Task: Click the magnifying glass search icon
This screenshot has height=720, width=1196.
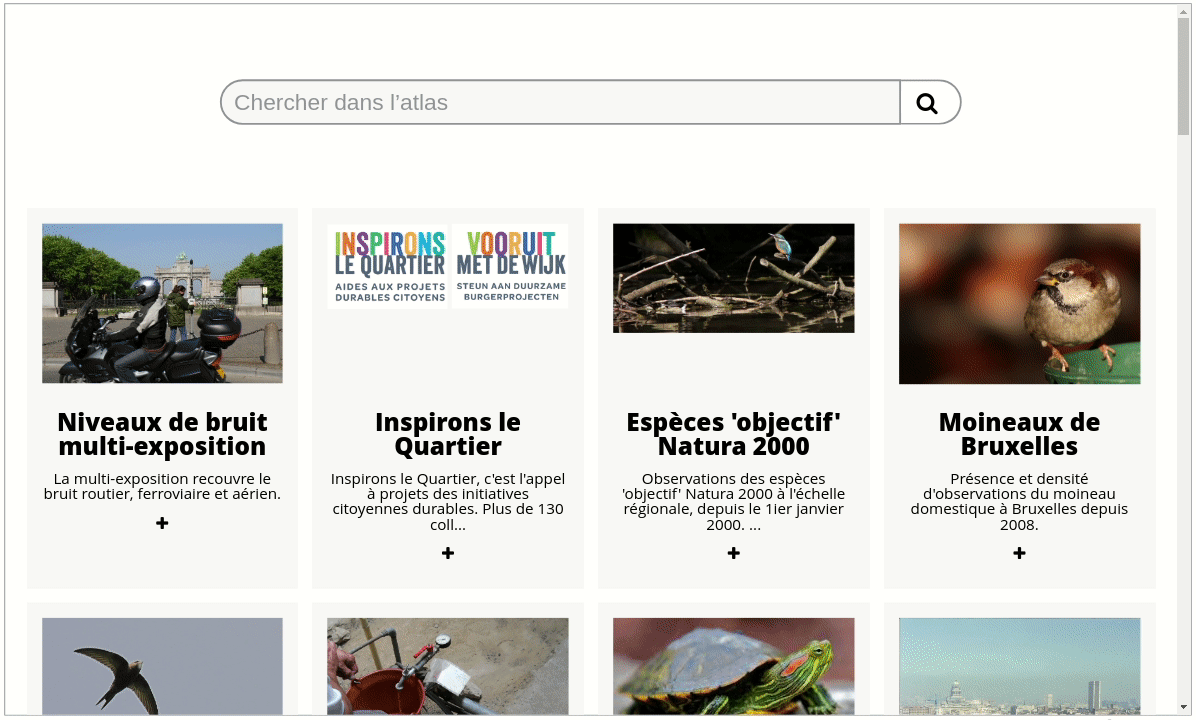Action: pos(928,103)
